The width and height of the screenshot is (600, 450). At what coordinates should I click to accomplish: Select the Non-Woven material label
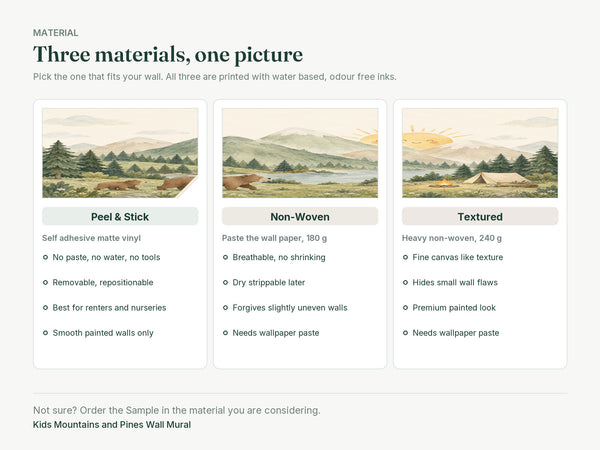point(300,217)
